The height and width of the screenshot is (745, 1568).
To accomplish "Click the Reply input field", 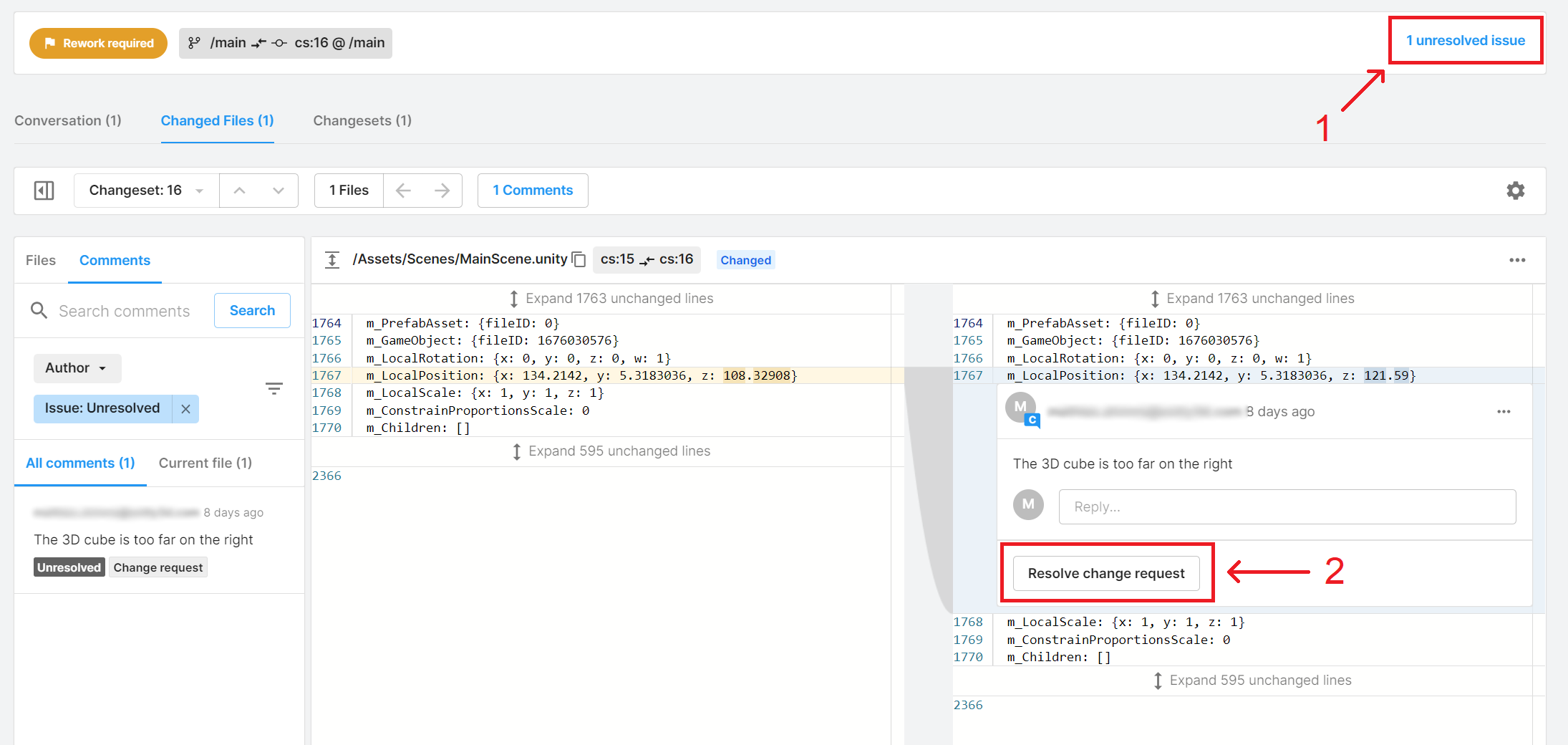I will [x=1287, y=507].
